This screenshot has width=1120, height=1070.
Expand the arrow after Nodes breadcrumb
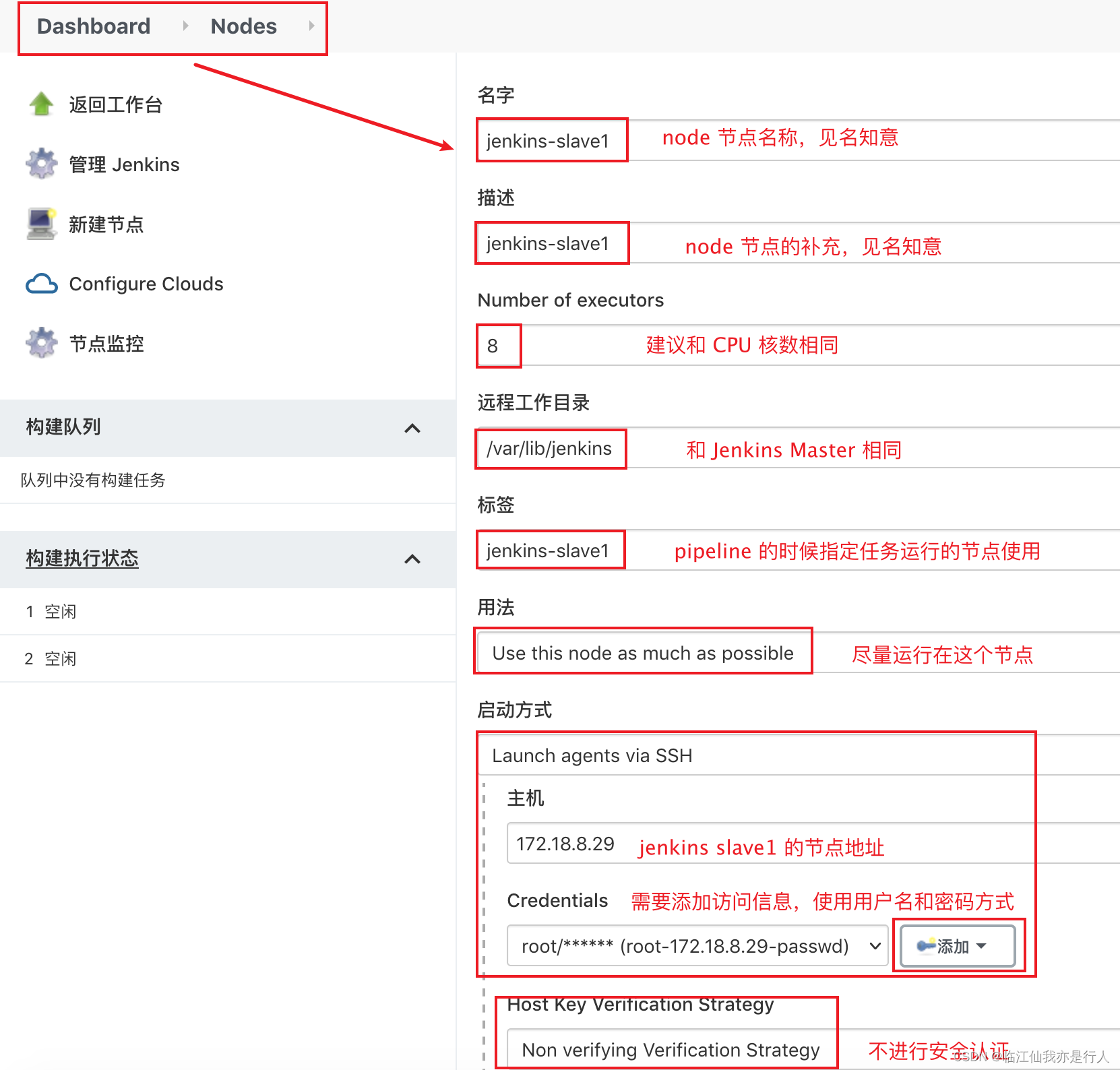(x=311, y=26)
